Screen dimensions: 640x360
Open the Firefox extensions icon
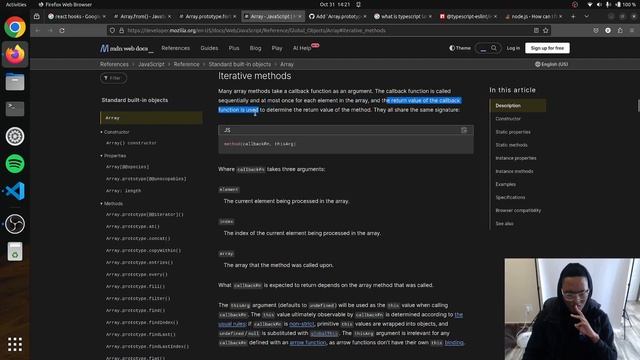(620, 30)
